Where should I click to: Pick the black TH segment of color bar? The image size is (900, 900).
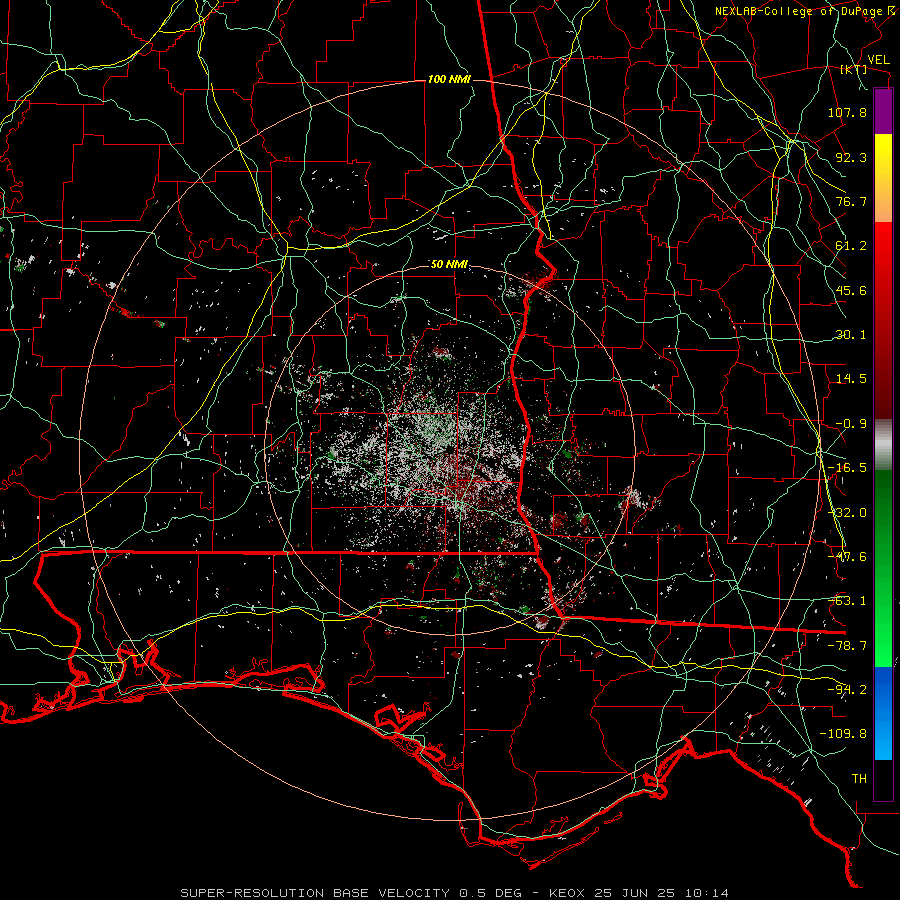[883, 779]
